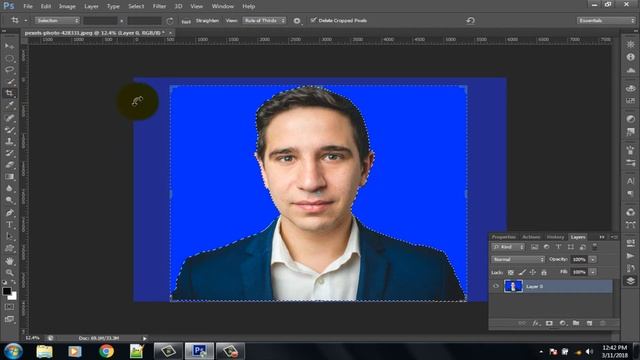Screen dimensions: 640x360
Task: Select the Dodge tool
Action: pos(9,200)
